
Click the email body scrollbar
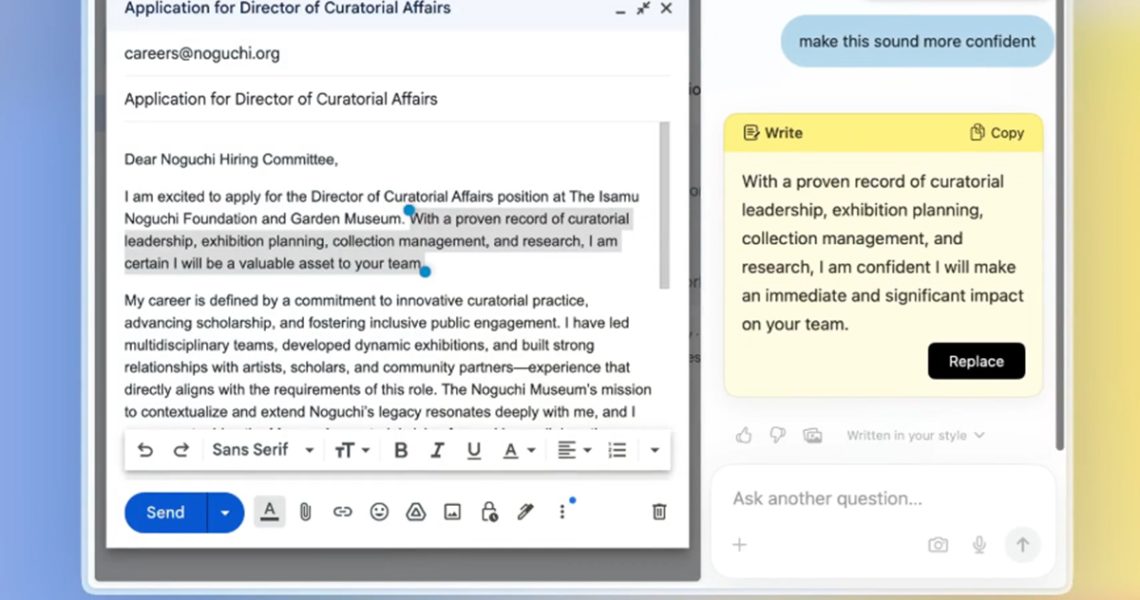tap(664, 205)
